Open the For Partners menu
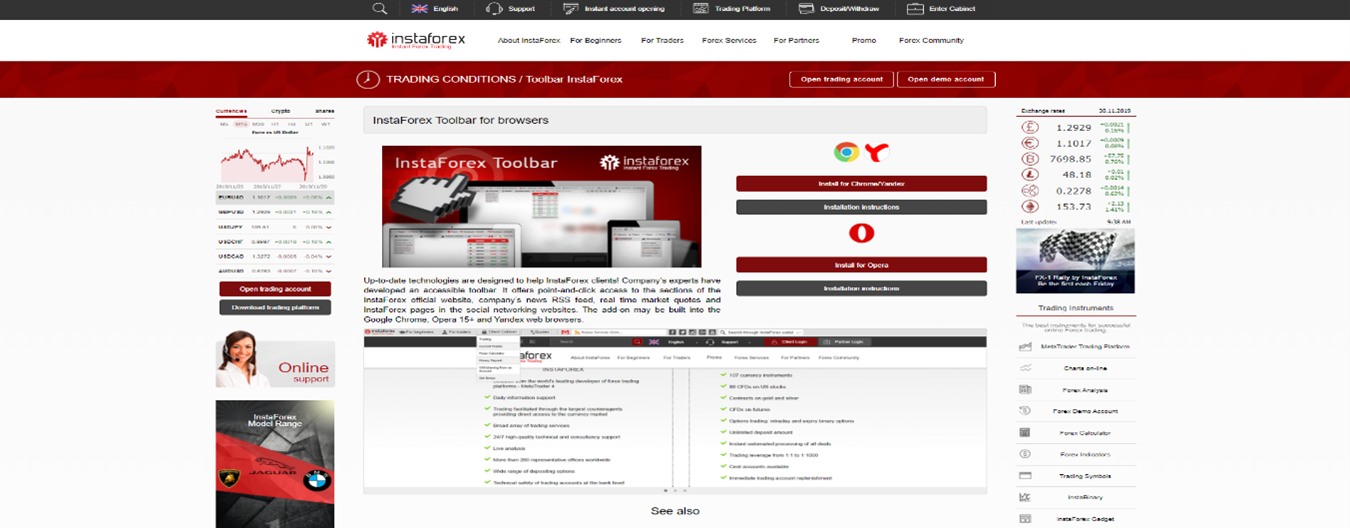This screenshot has height=528, width=1350. pyautogui.click(x=796, y=41)
